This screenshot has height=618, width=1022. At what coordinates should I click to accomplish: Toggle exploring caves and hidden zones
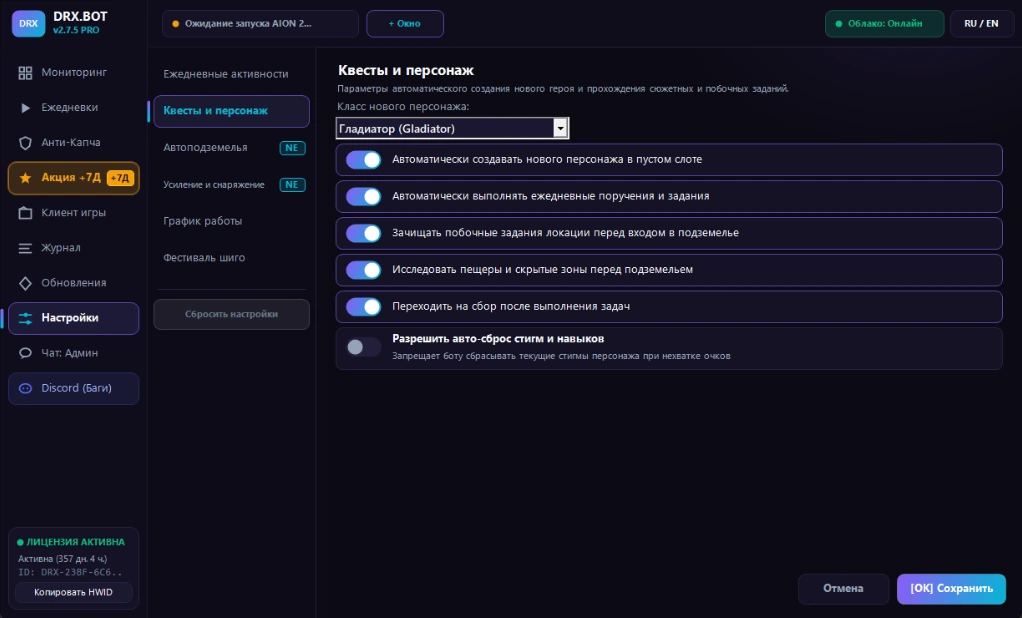click(363, 270)
